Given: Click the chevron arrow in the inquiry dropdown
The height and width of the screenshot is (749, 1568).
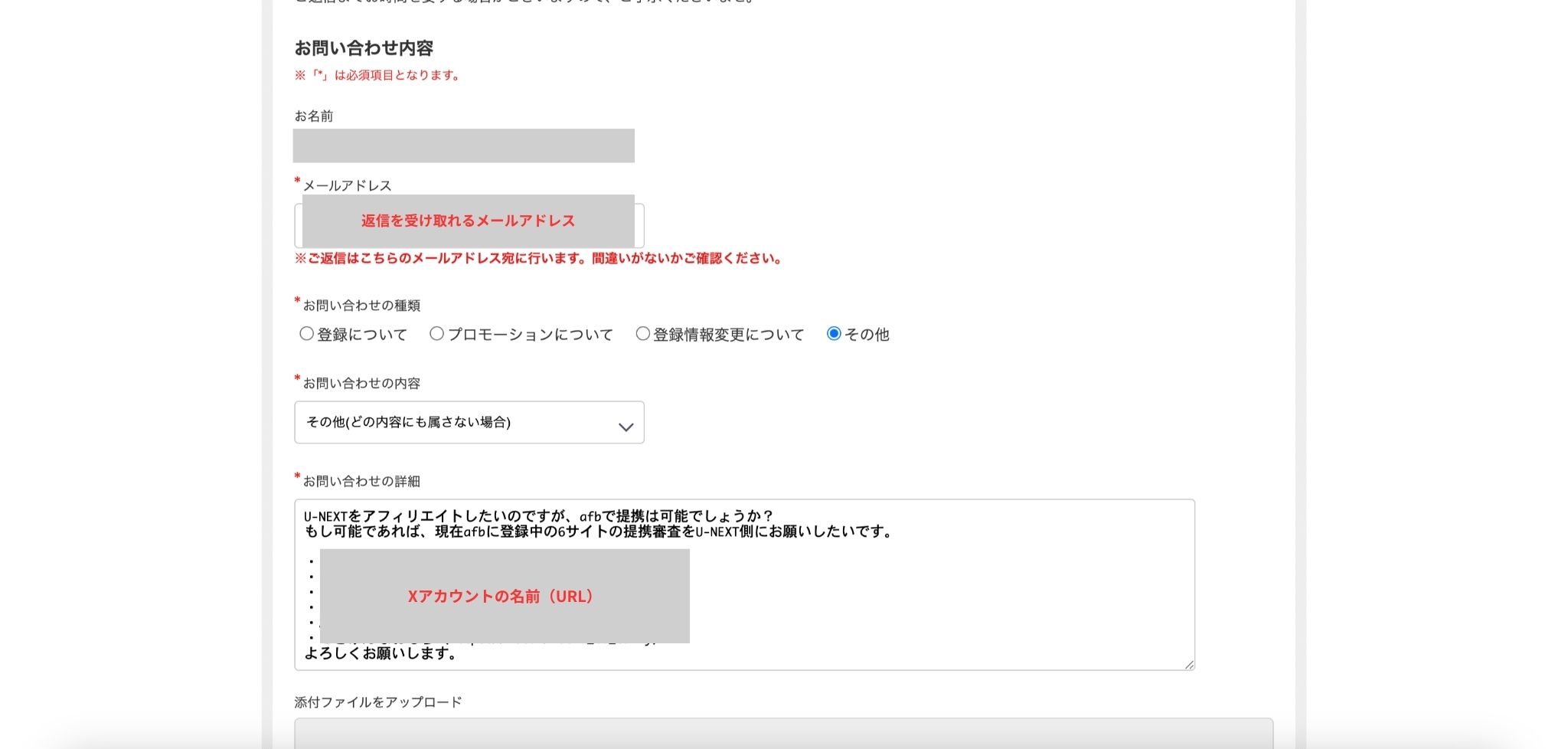Looking at the screenshot, I should [626, 427].
